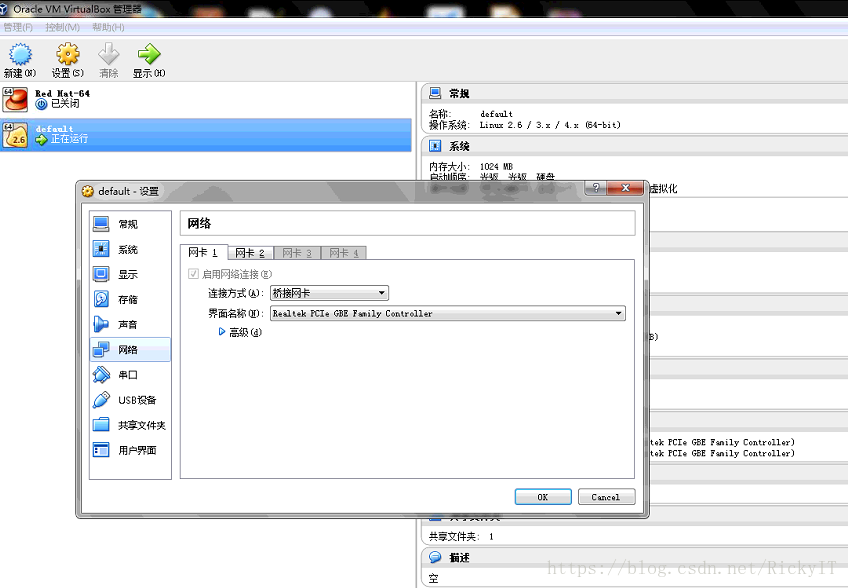Open Storage (存储) settings category icon
Image resolution: width=848 pixels, height=588 pixels.
[101, 299]
